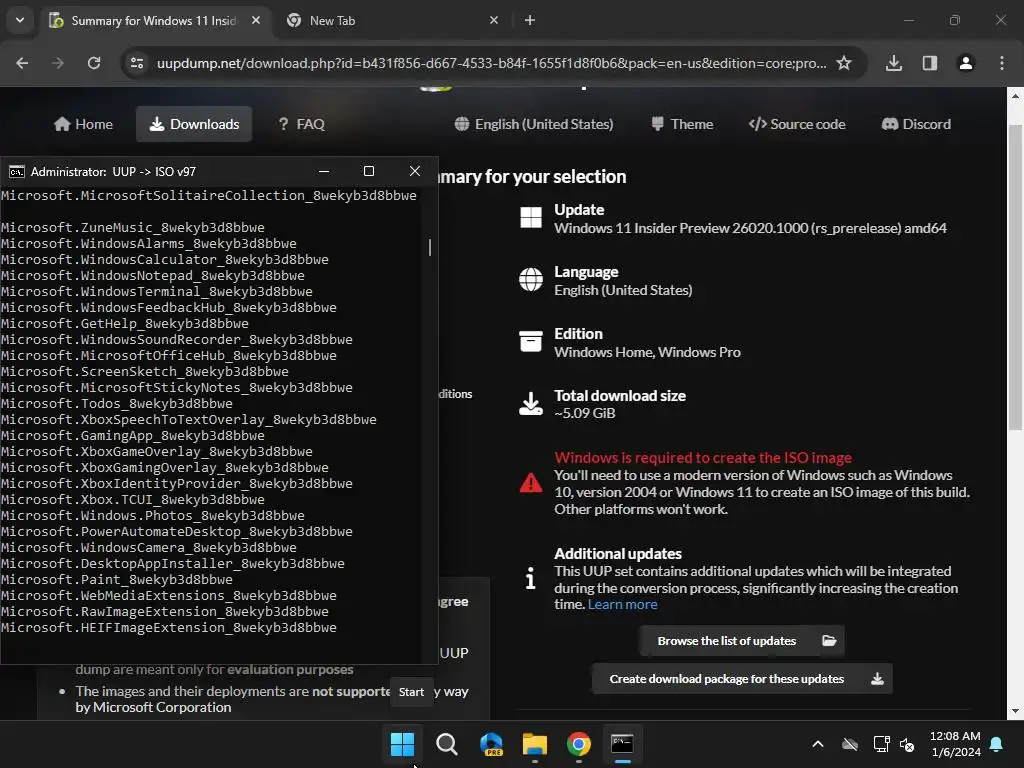Focus the uupdump.net URL address field

[491, 63]
